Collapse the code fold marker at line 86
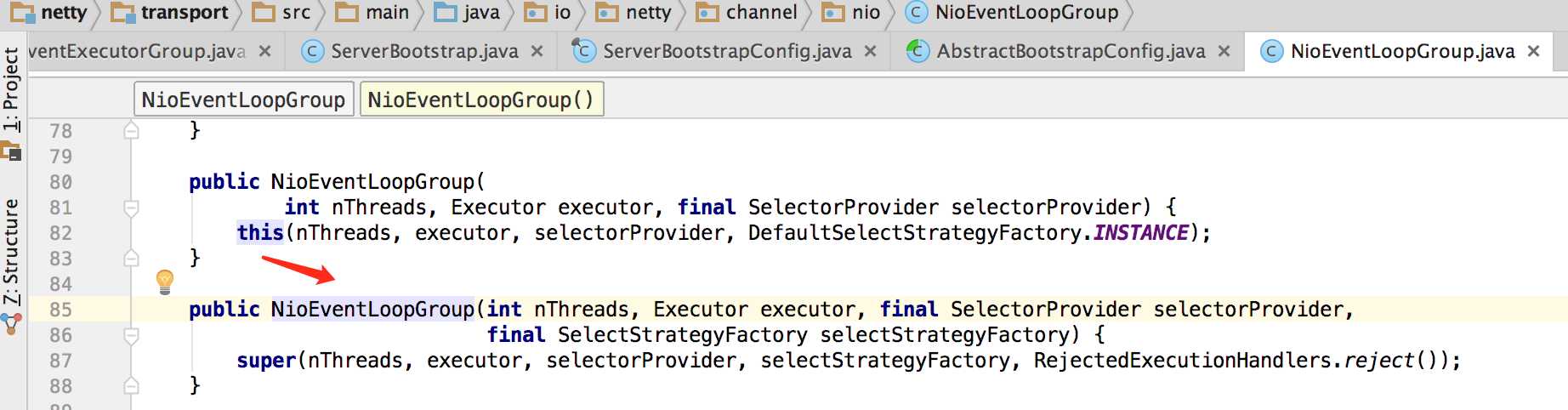The height and width of the screenshot is (410, 1568). pyautogui.click(x=131, y=335)
